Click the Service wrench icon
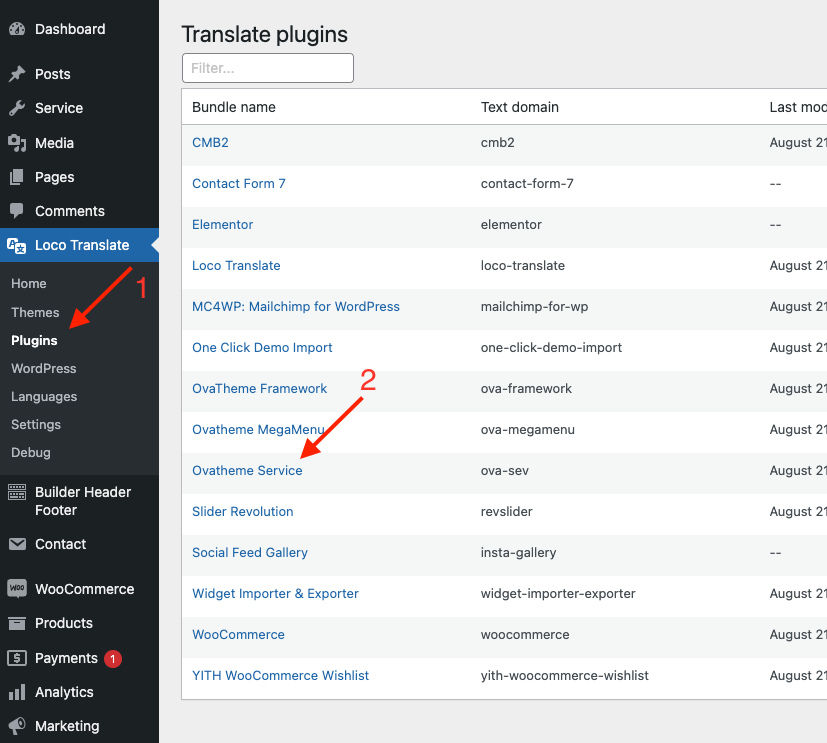The image size is (827, 743). coord(17,108)
